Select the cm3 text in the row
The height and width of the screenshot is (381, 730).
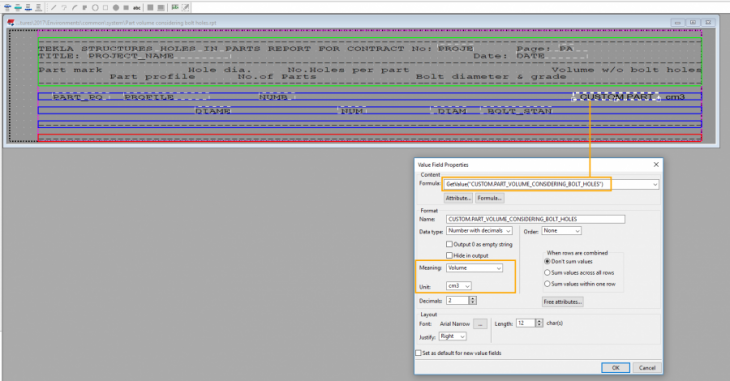coord(675,97)
